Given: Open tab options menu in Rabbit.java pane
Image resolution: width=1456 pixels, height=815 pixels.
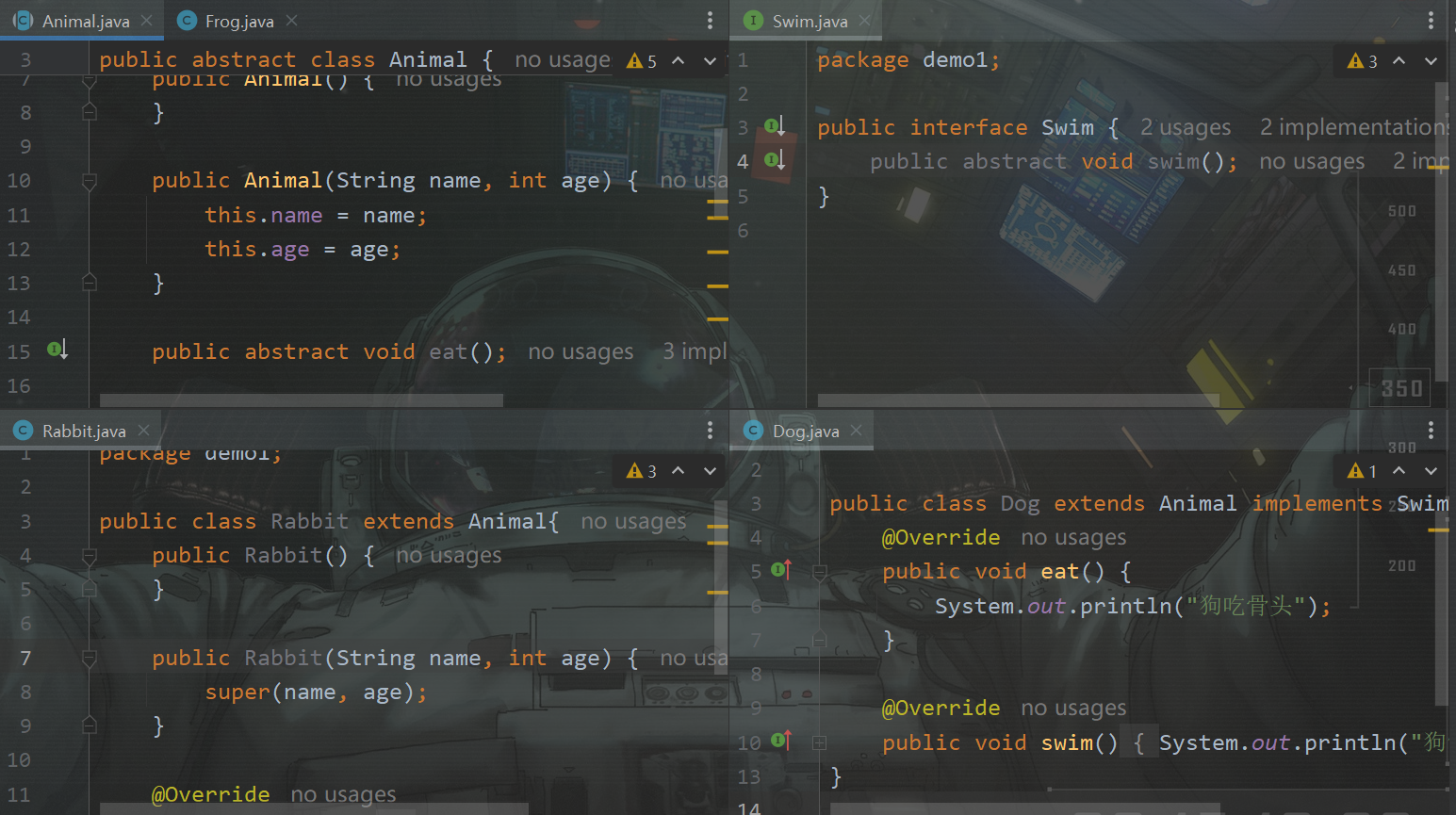Looking at the screenshot, I should pos(710,431).
